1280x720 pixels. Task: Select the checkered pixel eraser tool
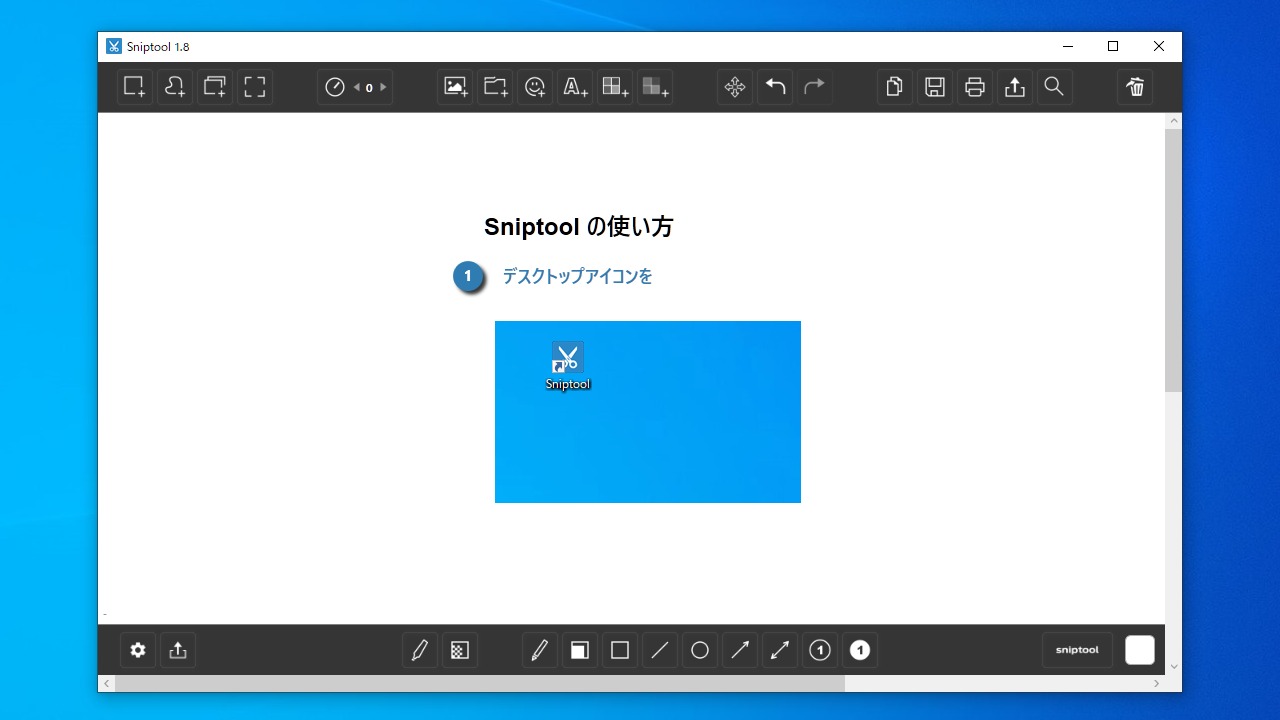[x=460, y=650]
